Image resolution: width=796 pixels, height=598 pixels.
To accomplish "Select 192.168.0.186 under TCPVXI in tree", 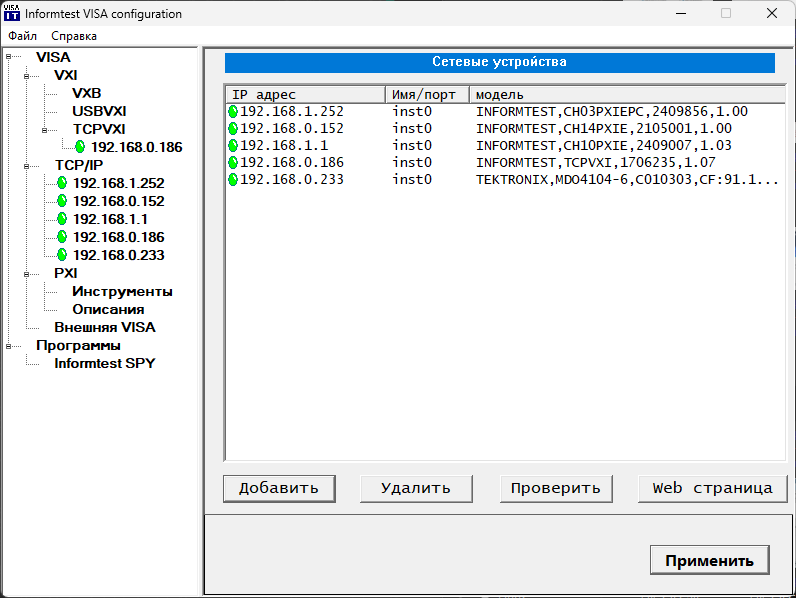I will pos(136,147).
